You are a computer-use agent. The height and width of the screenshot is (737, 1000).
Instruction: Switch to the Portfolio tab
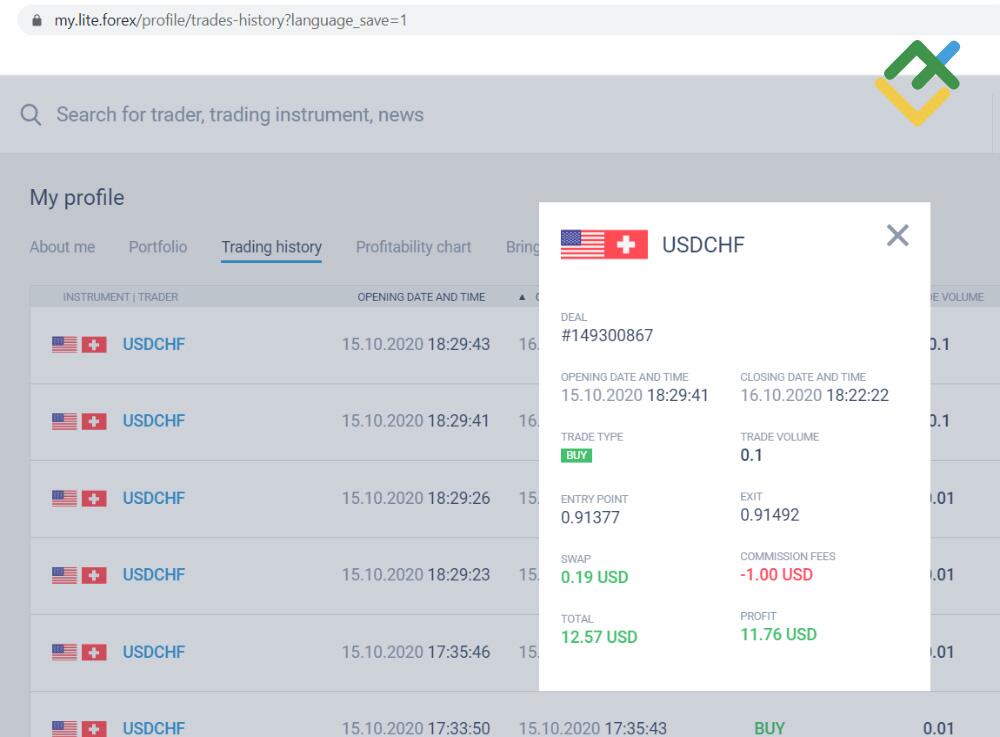click(157, 247)
